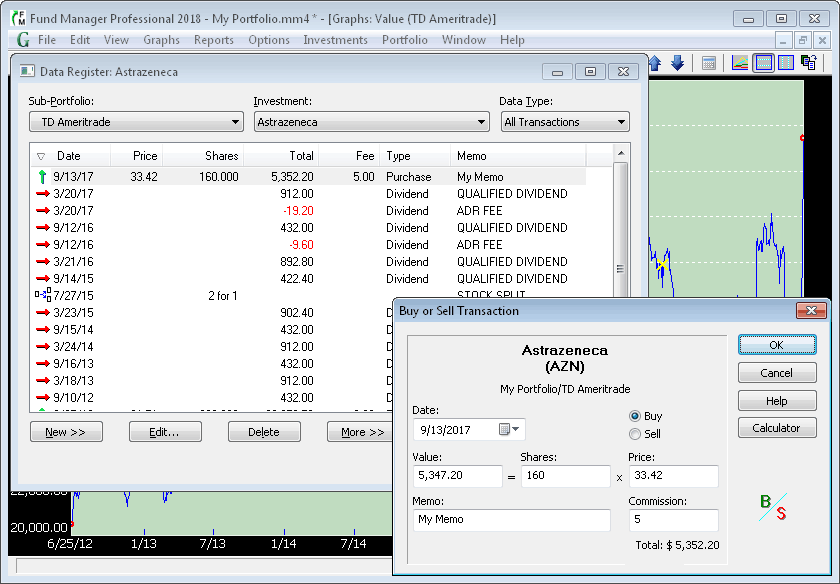Click the Delete button
840x584 pixels.
pyautogui.click(x=264, y=432)
